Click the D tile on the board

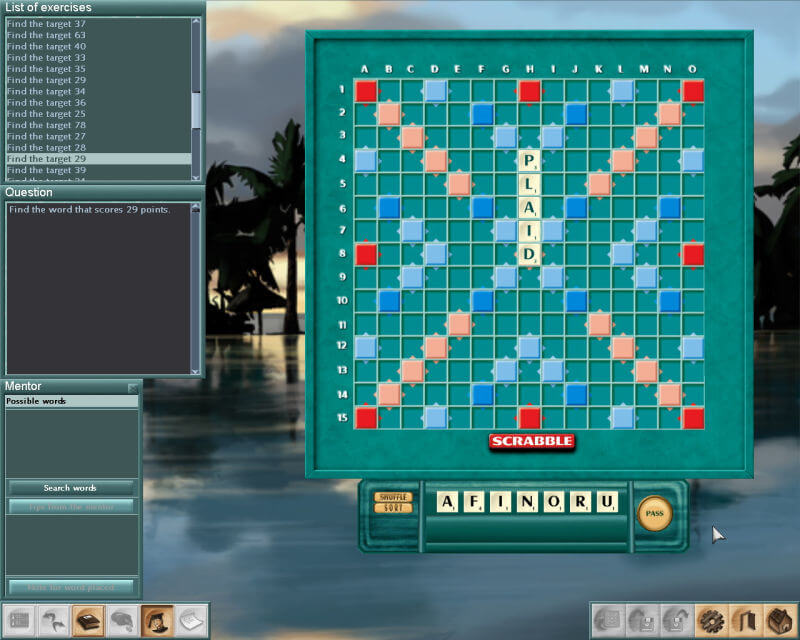coord(529,254)
